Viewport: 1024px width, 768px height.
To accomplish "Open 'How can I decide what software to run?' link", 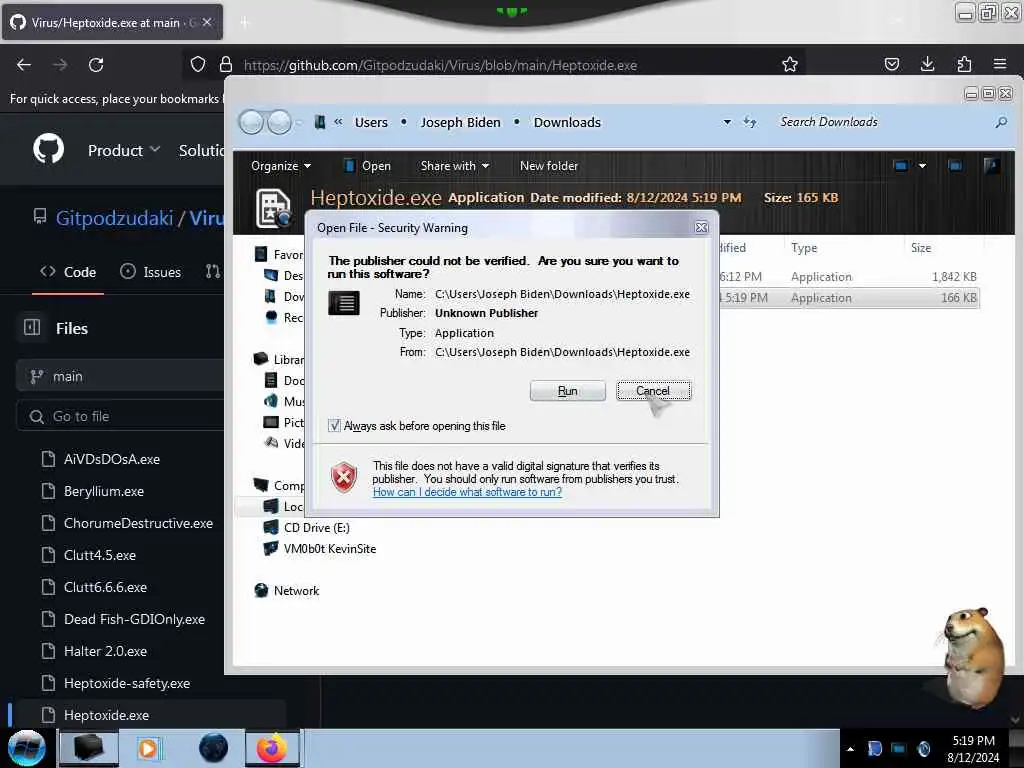I will pos(467,492).
